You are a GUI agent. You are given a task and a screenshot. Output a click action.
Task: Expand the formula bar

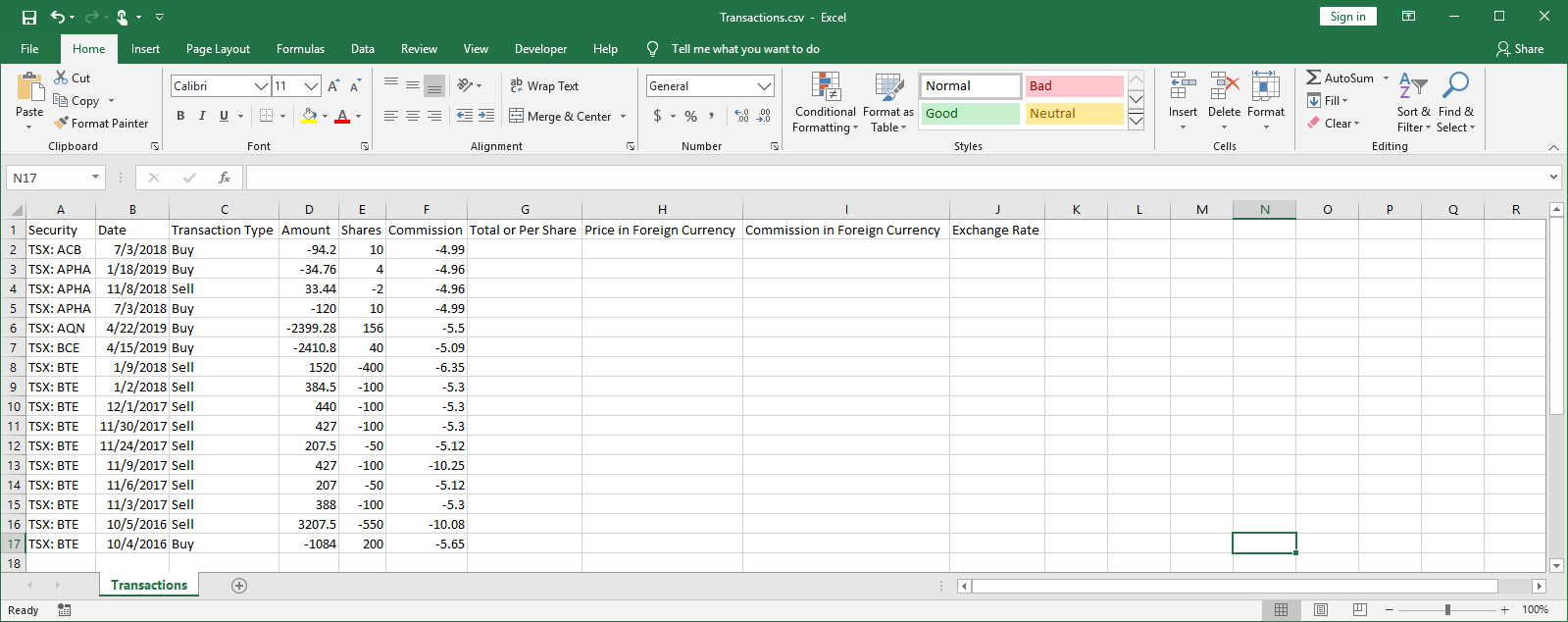1553,178
